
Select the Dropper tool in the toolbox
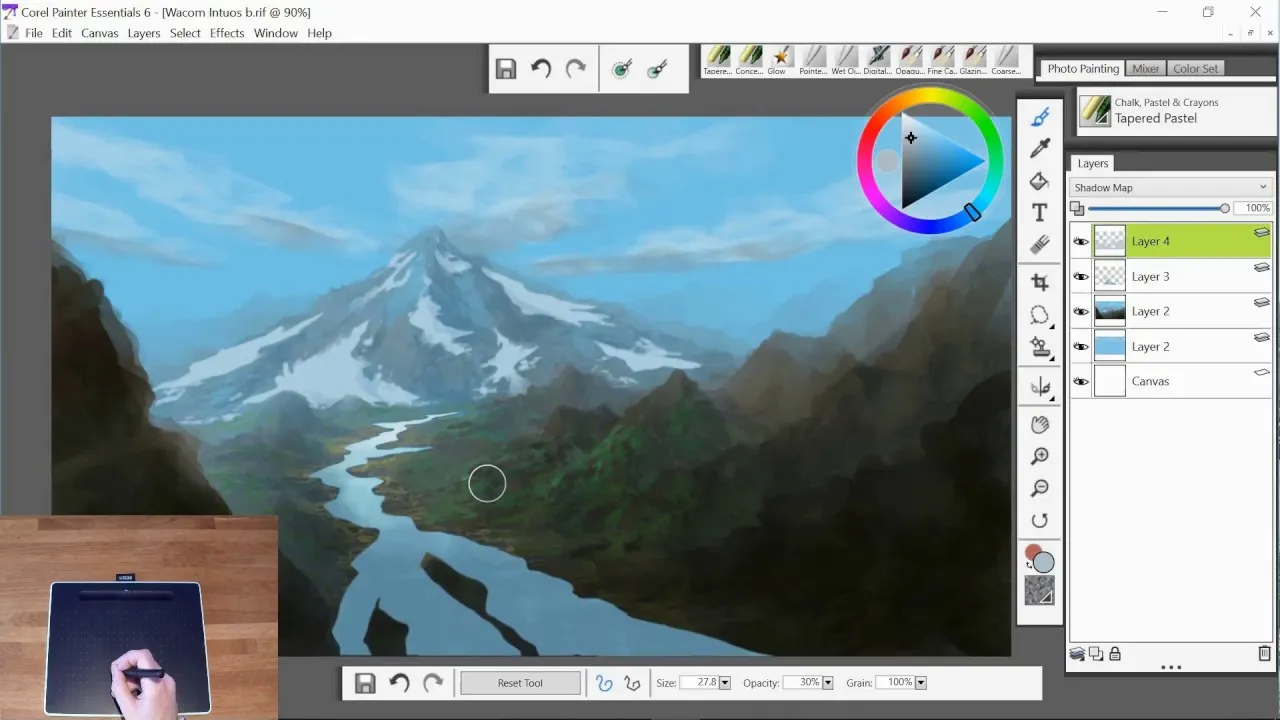tap(1040, 148)
